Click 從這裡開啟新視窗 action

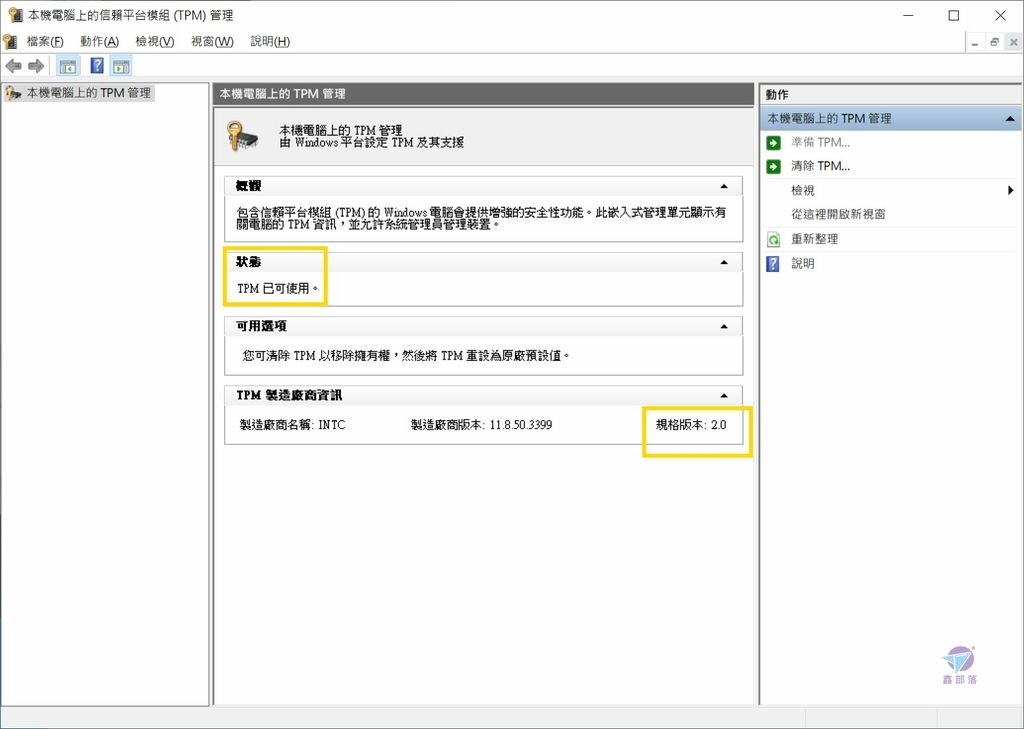click(838, 214)
